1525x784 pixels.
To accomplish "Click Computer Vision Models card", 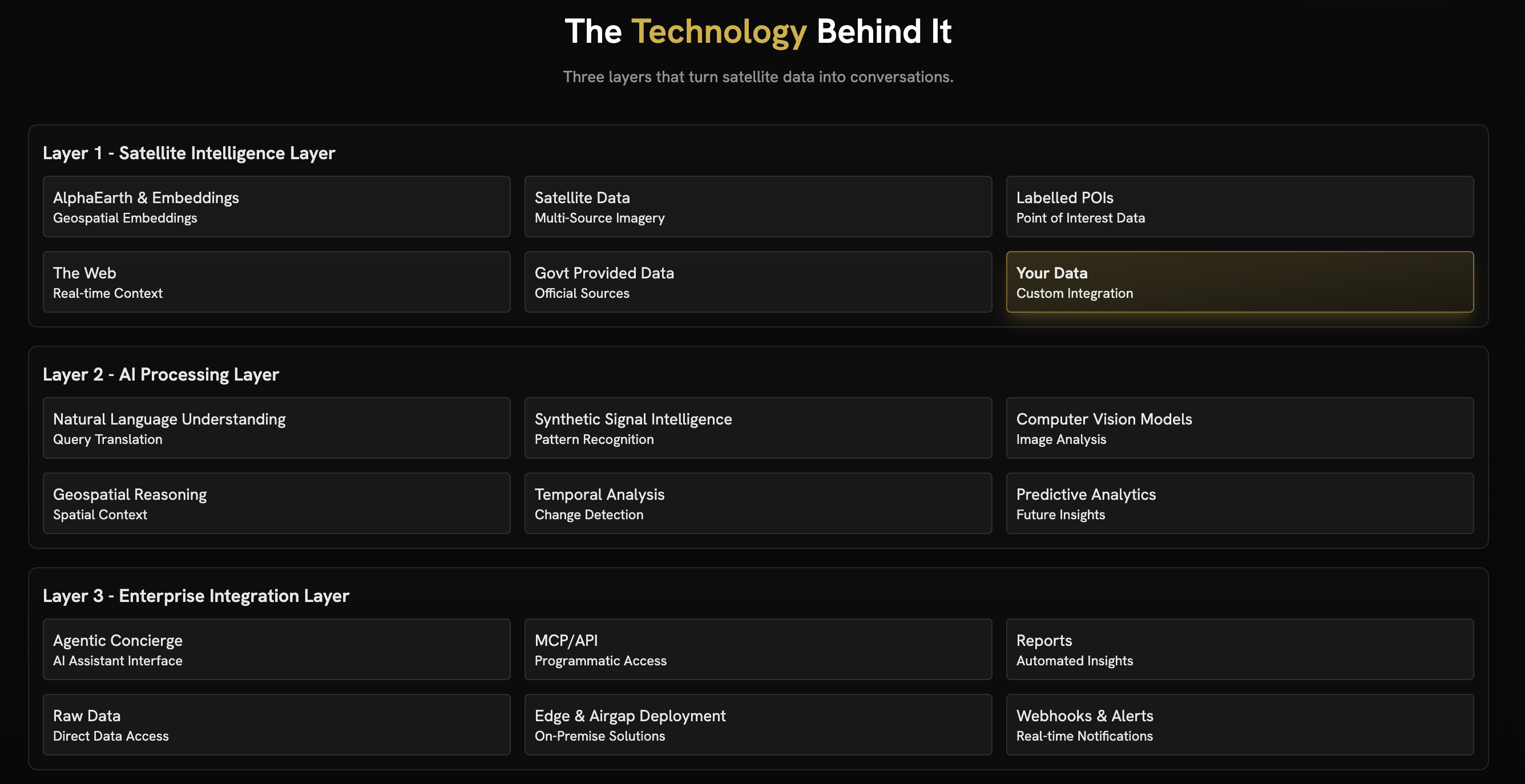I will tap(1240, 428).
